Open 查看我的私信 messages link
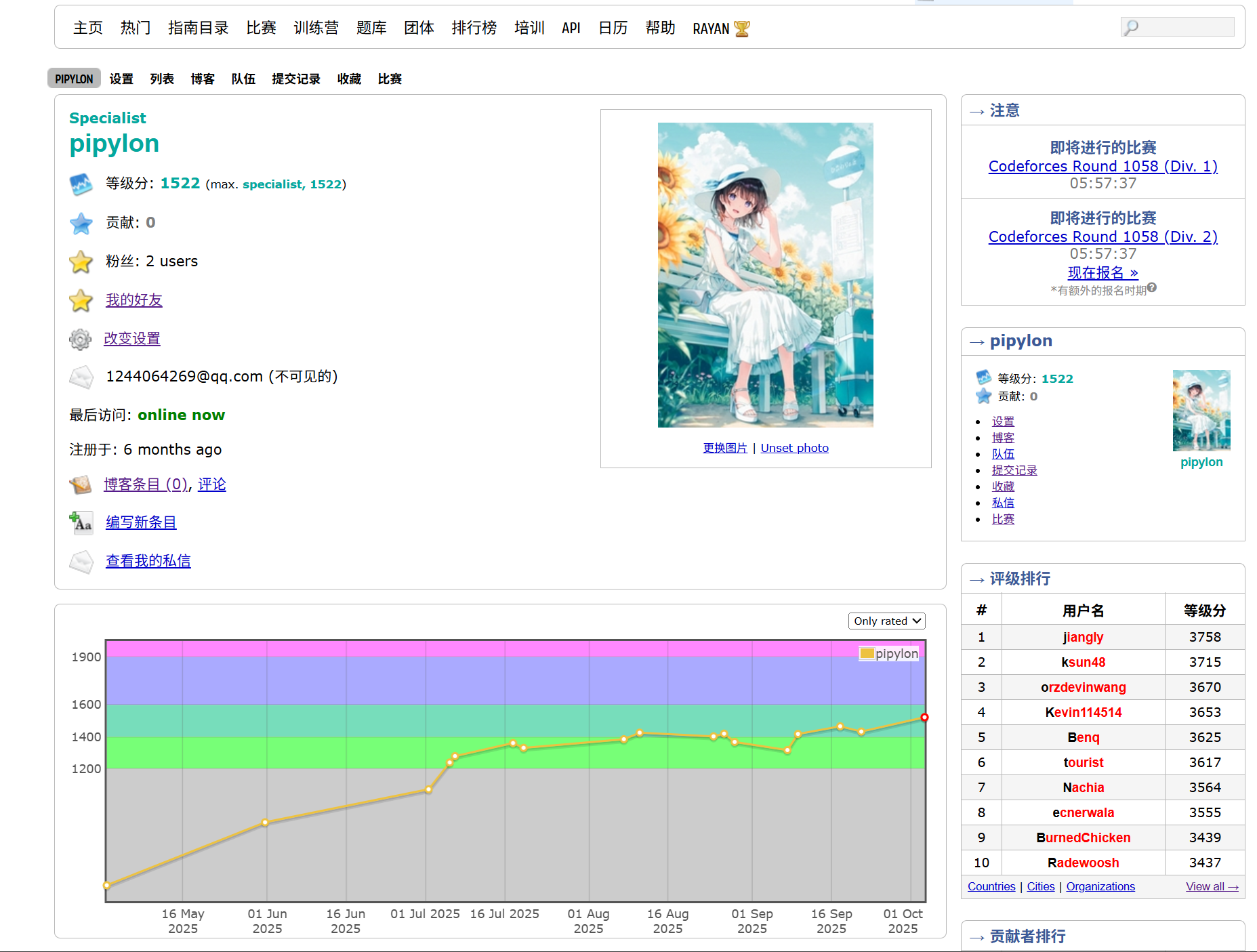Viewport: 1257px width, 952px height. [x=148, y=561]
